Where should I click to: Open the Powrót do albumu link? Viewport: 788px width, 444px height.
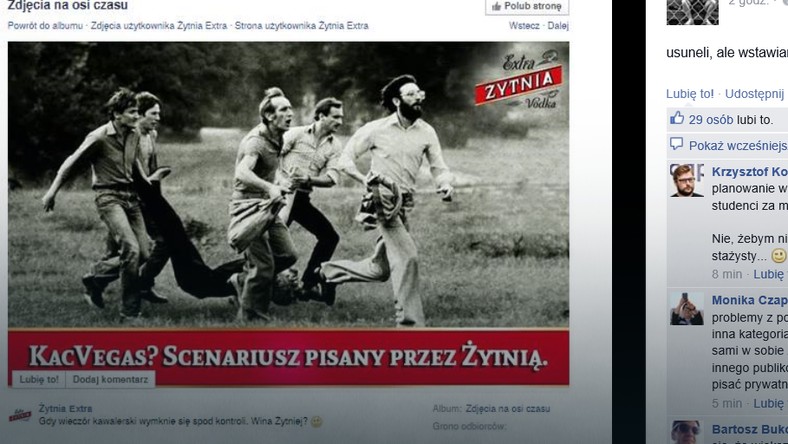[45, 26]
